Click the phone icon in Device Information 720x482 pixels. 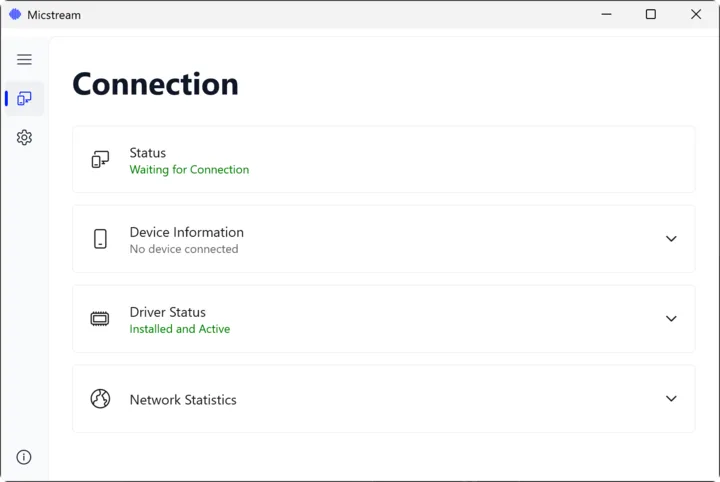coord(100,239)
